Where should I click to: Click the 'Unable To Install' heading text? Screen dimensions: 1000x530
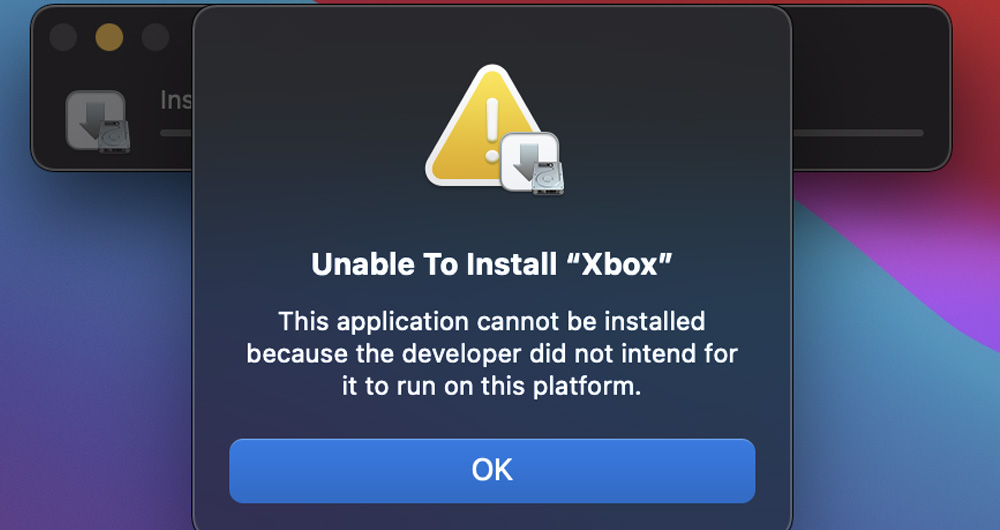434,264
